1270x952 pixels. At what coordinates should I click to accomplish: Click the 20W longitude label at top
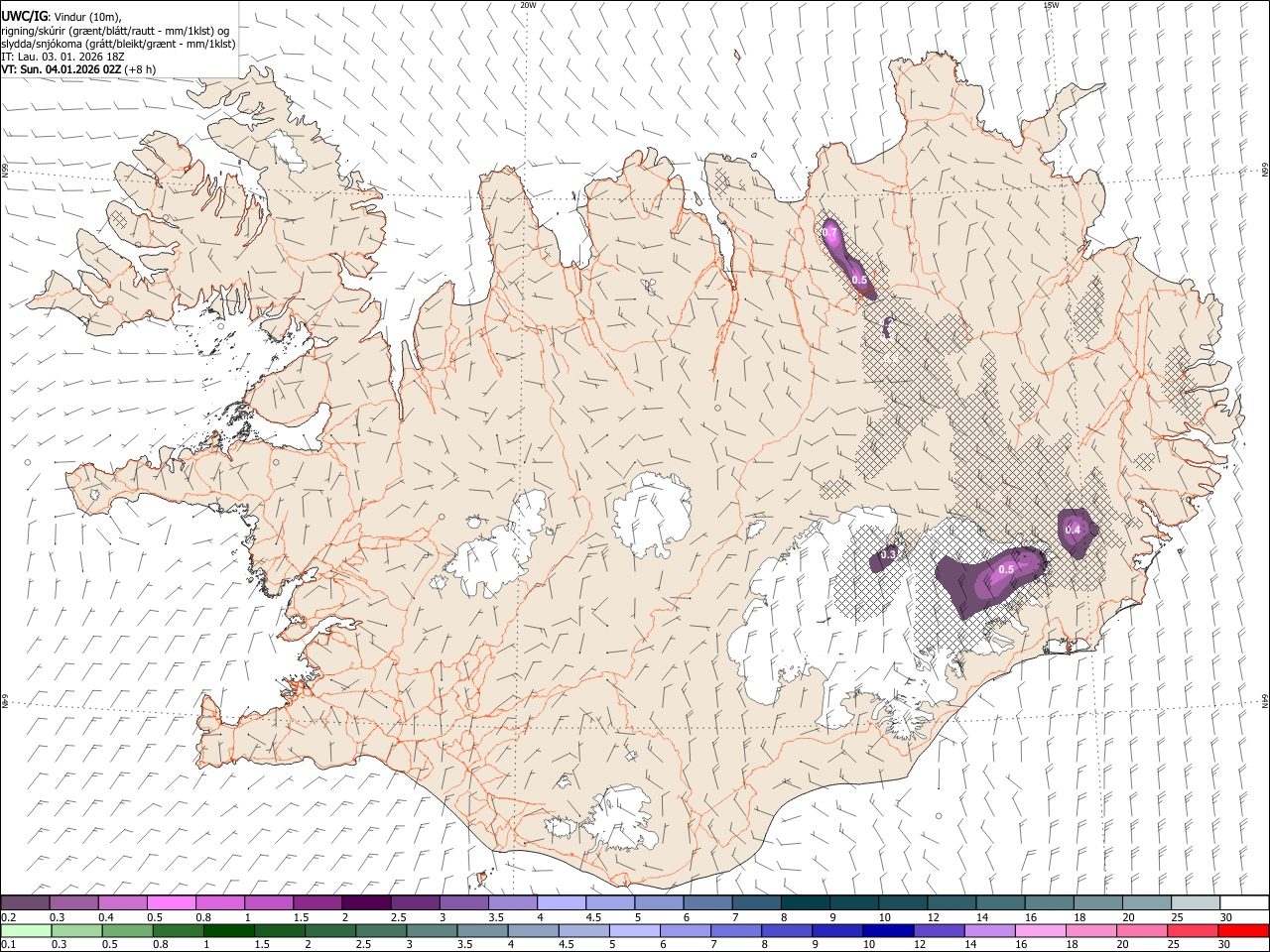528,5
